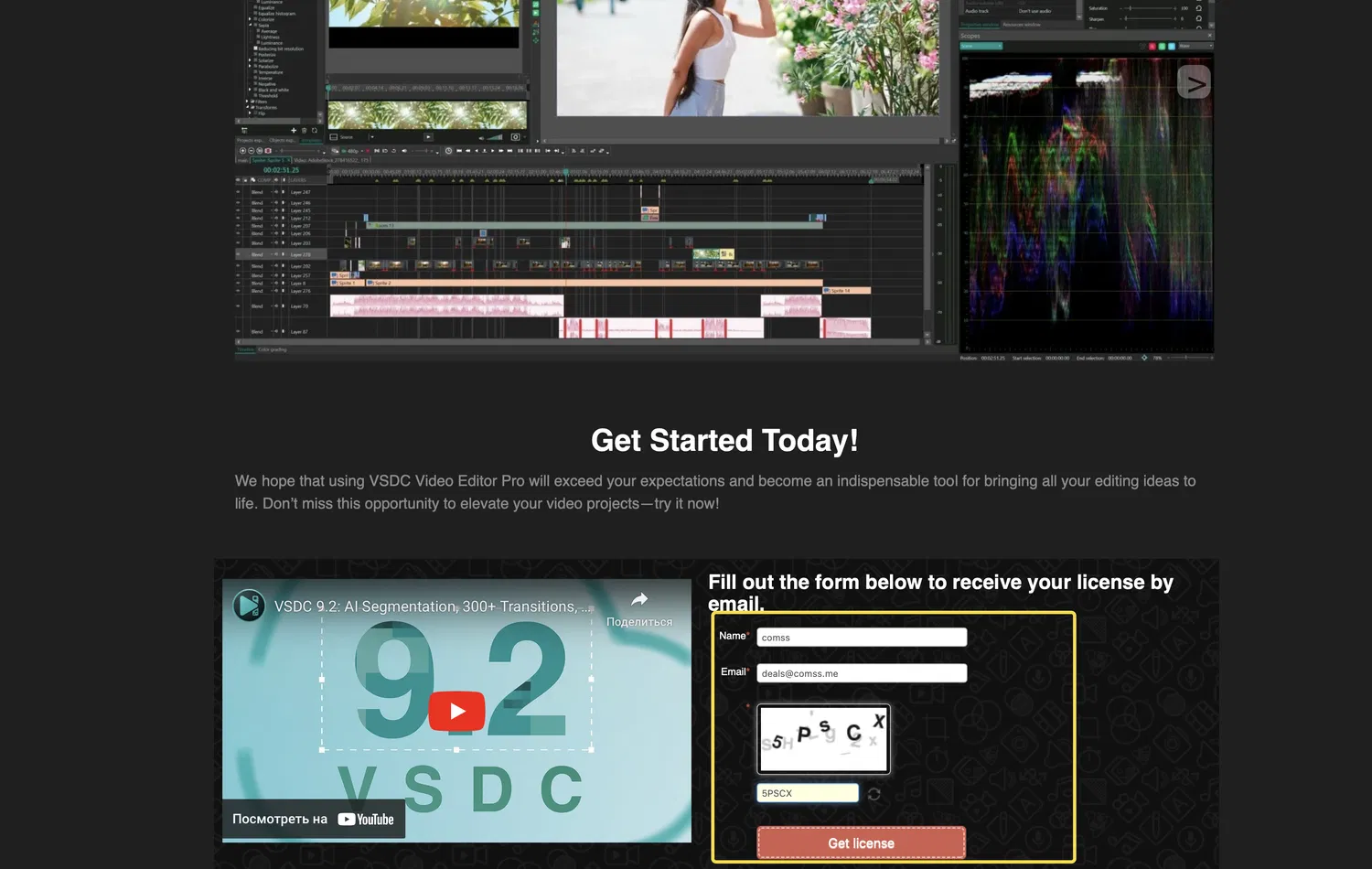Screen dimensions: 1372x869
Task: Click the 'Email' field label
Action: point(733,671)
